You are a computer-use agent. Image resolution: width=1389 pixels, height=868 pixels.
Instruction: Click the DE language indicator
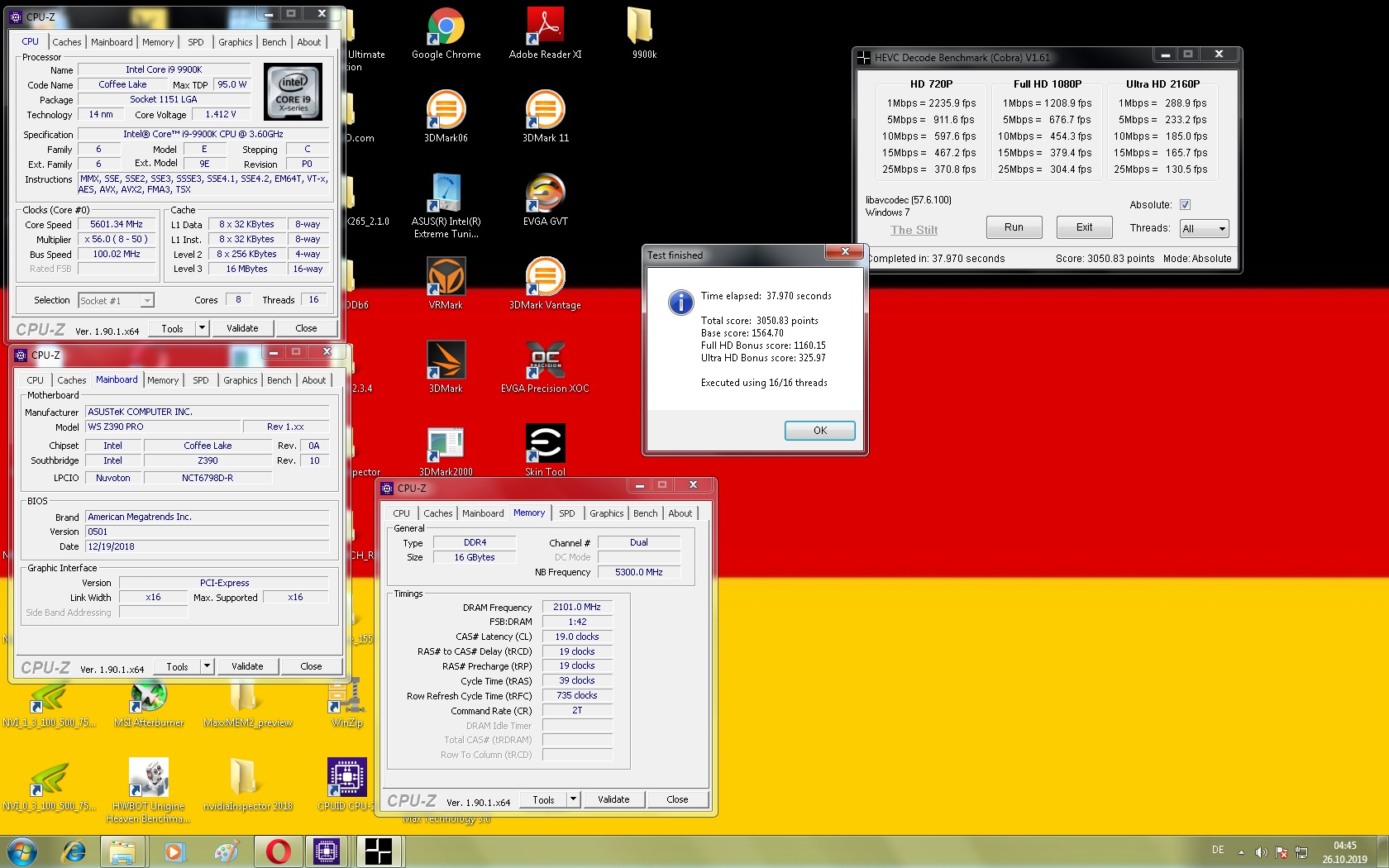click(1218, 850)
